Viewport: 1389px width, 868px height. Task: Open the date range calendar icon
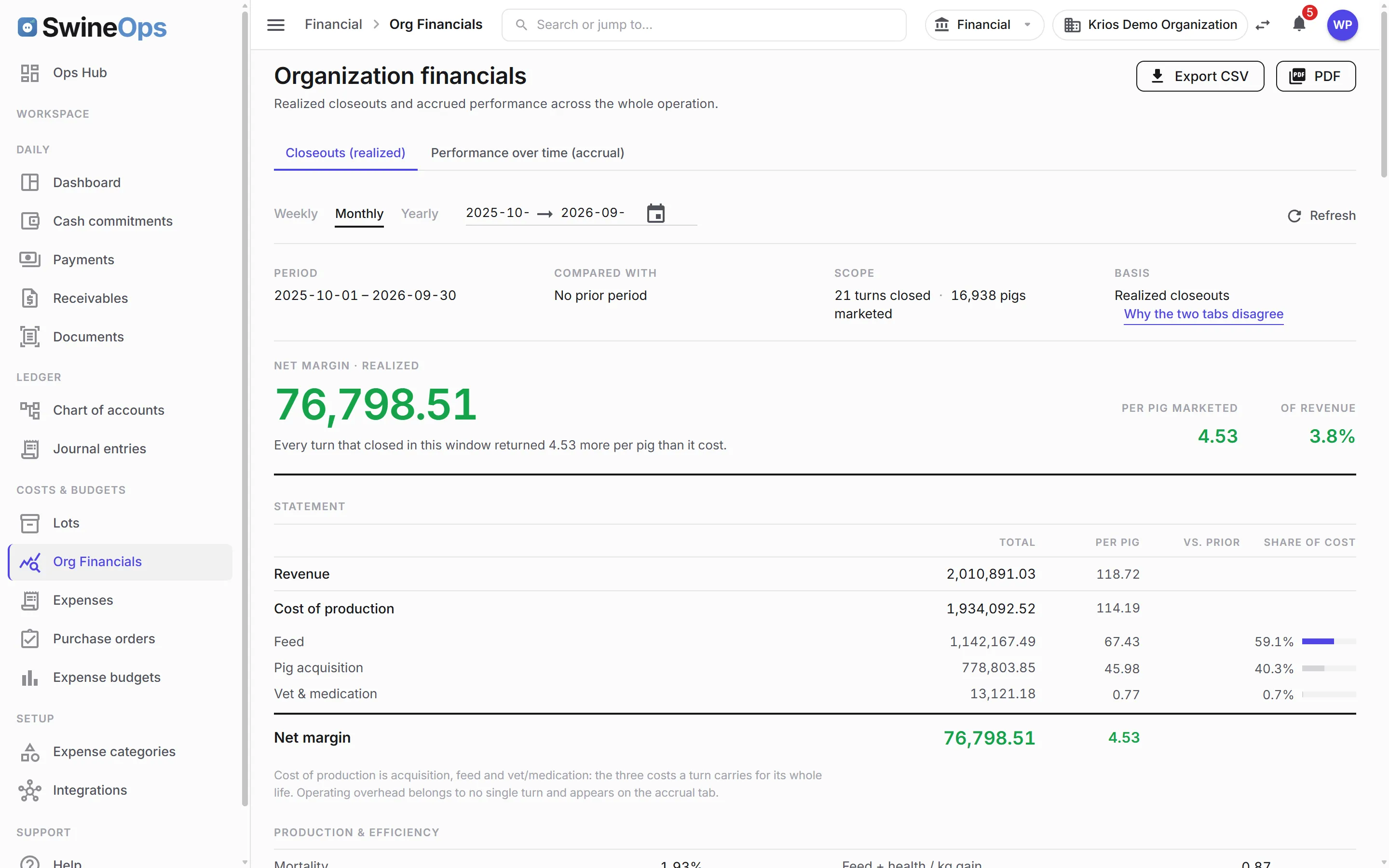(655, 213)
